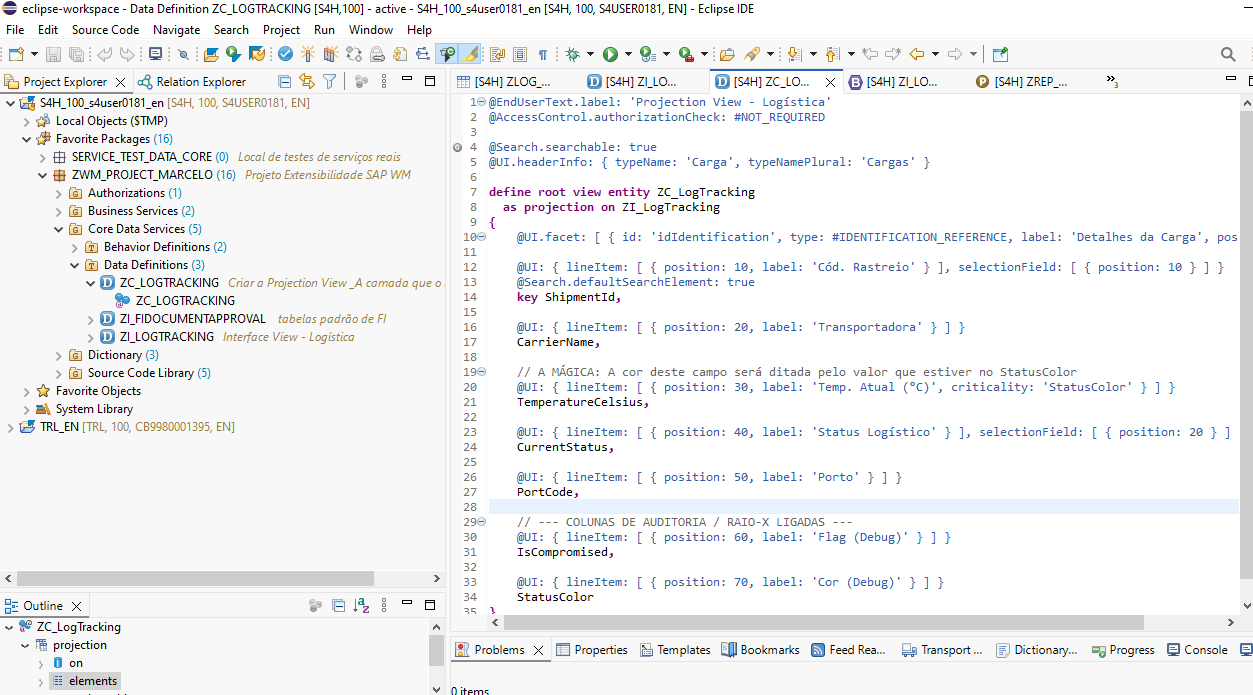Screen dimensions: 1253x695
Task: Click the bug Debug toolbar icon
Action: pos(573,54)
